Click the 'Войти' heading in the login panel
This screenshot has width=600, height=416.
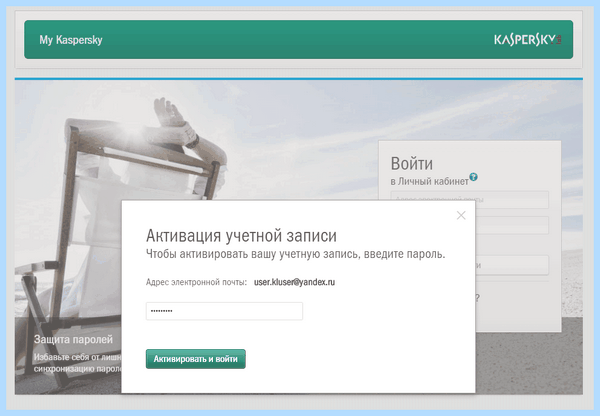point(412,163)
